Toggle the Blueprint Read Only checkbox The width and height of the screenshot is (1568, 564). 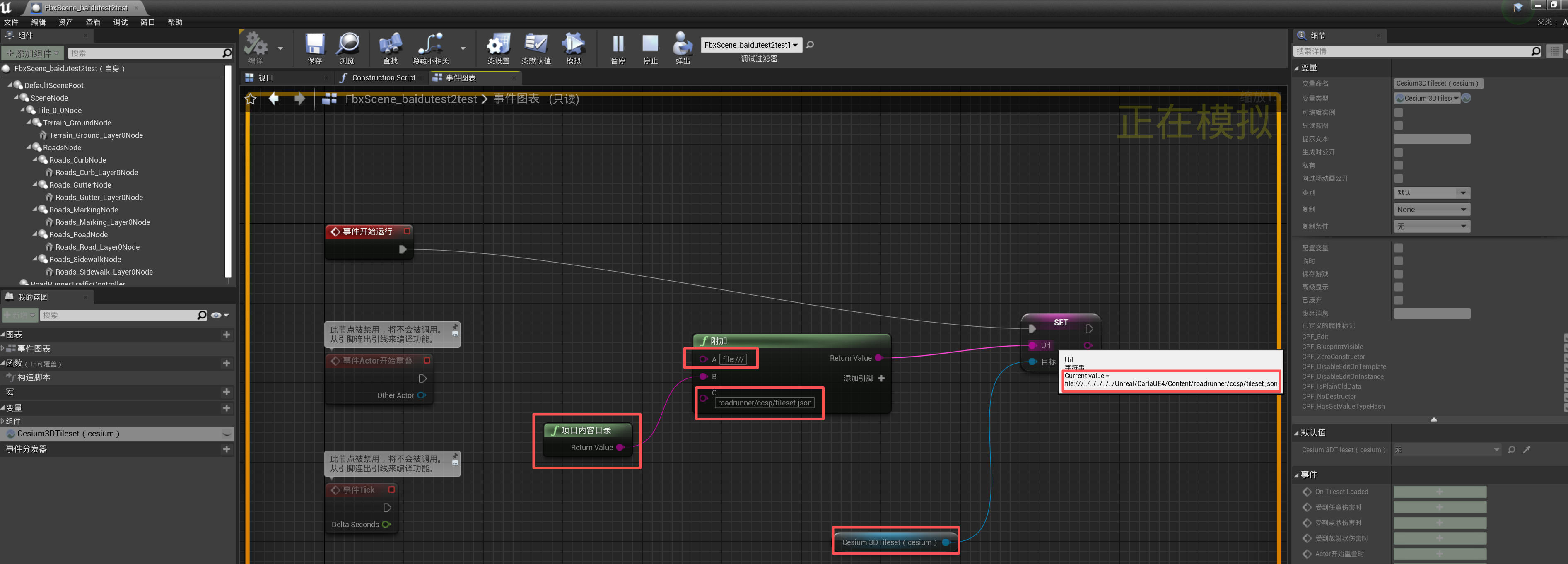(1398, 125)
